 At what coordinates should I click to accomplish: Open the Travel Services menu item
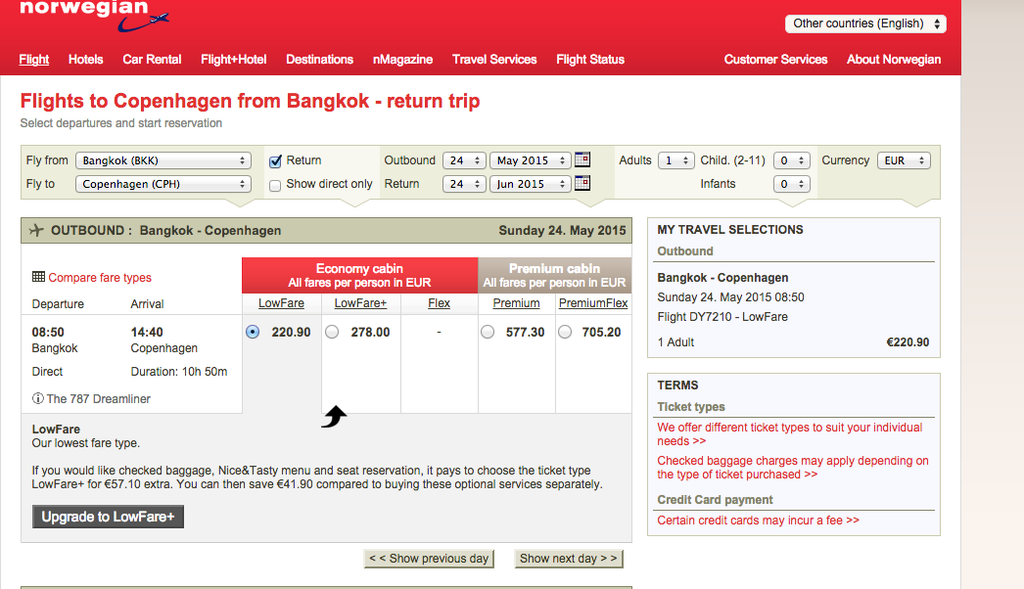pos(494,59)
